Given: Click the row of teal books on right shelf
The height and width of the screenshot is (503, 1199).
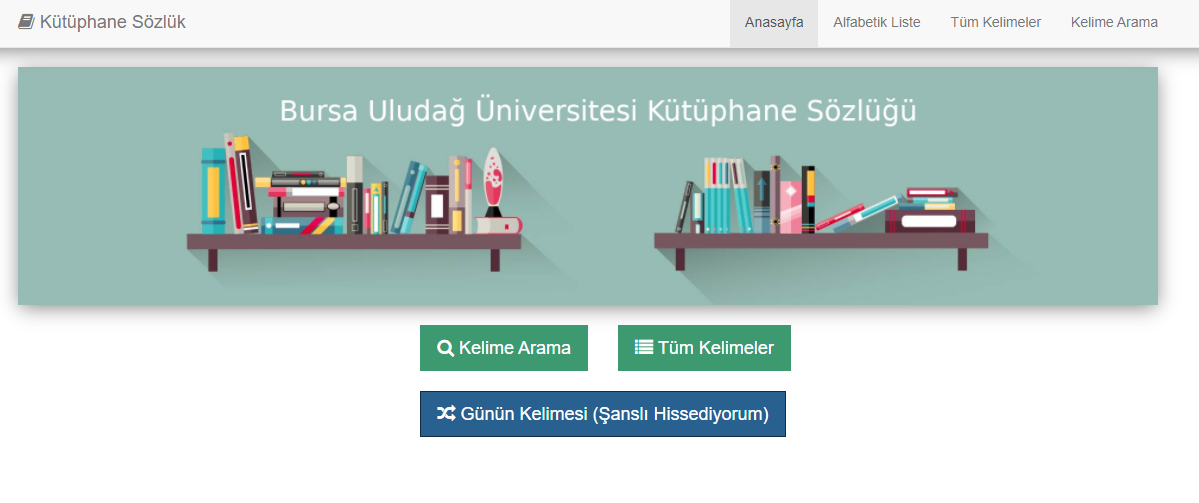Looking at the screenshot, I should (x=728, y=196).
